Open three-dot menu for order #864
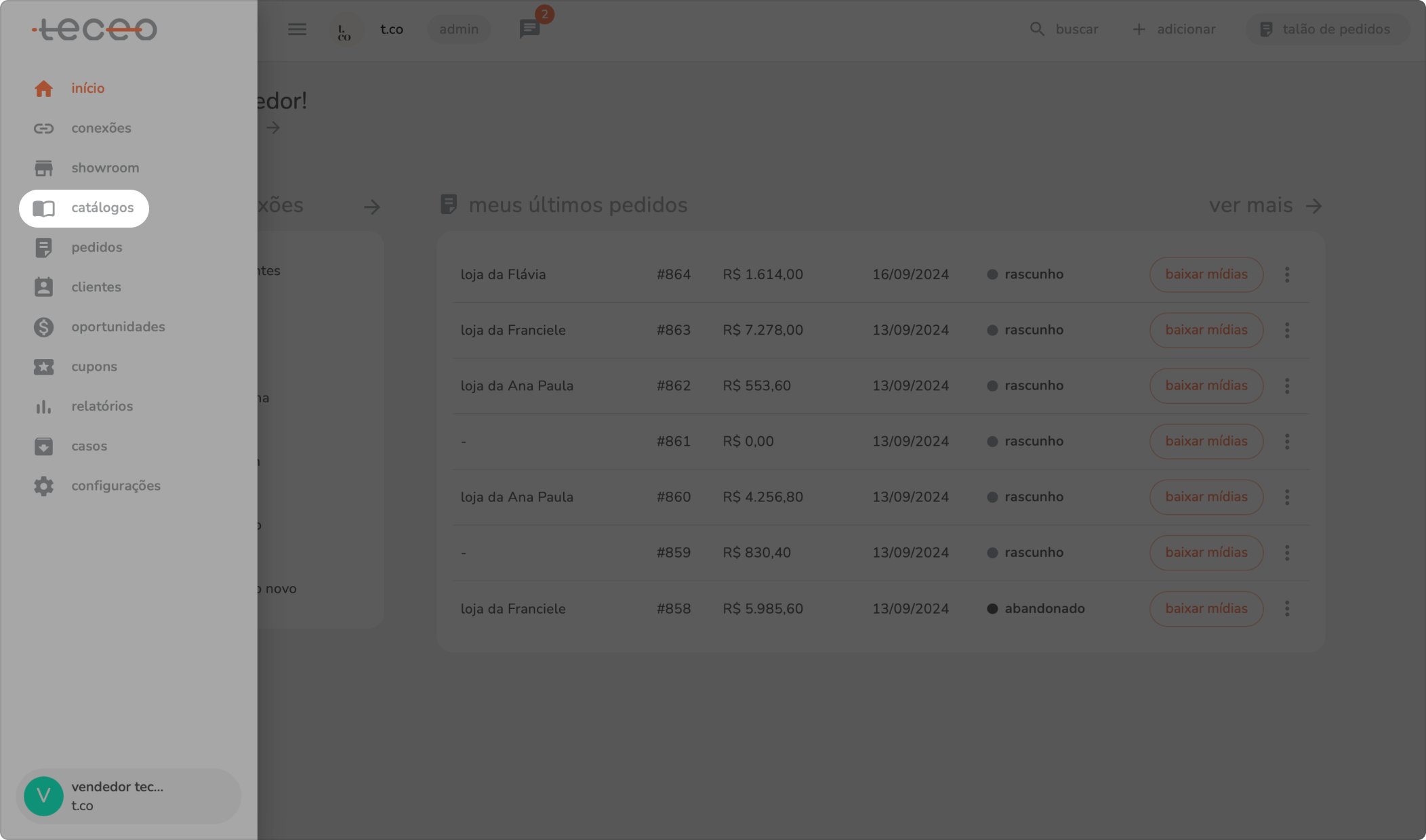This screenshot has height=840, width=1426. coord(1287,274)
